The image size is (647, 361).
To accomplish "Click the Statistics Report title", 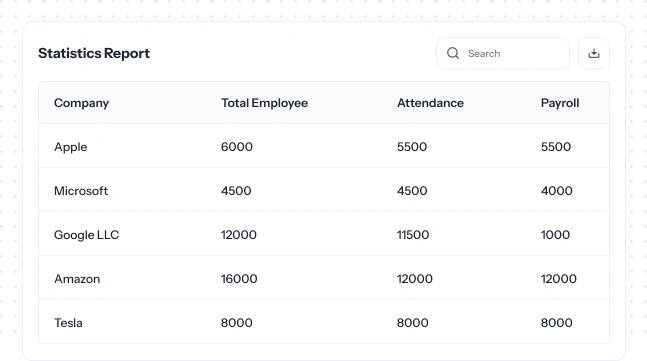I will pos(94,53).
